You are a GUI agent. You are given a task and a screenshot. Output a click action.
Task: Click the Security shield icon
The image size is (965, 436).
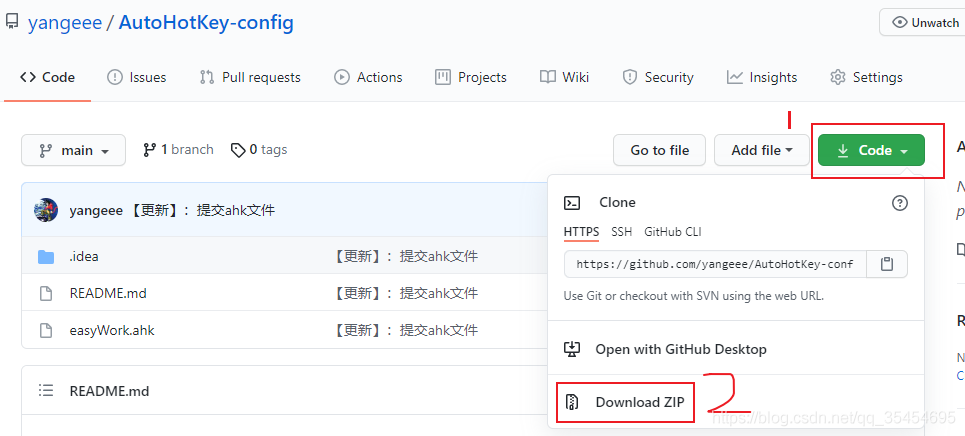[x=630, y=78]
